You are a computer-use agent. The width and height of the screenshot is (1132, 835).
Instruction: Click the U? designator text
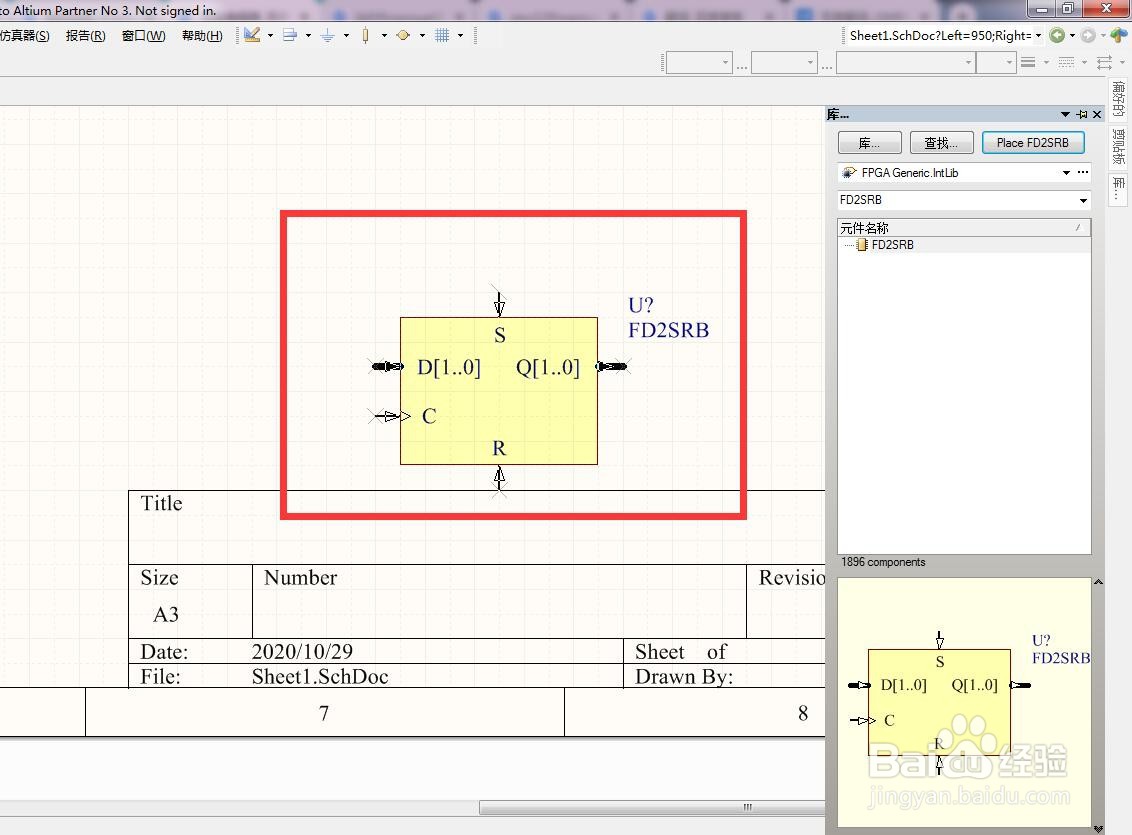[x=640, y=305]
